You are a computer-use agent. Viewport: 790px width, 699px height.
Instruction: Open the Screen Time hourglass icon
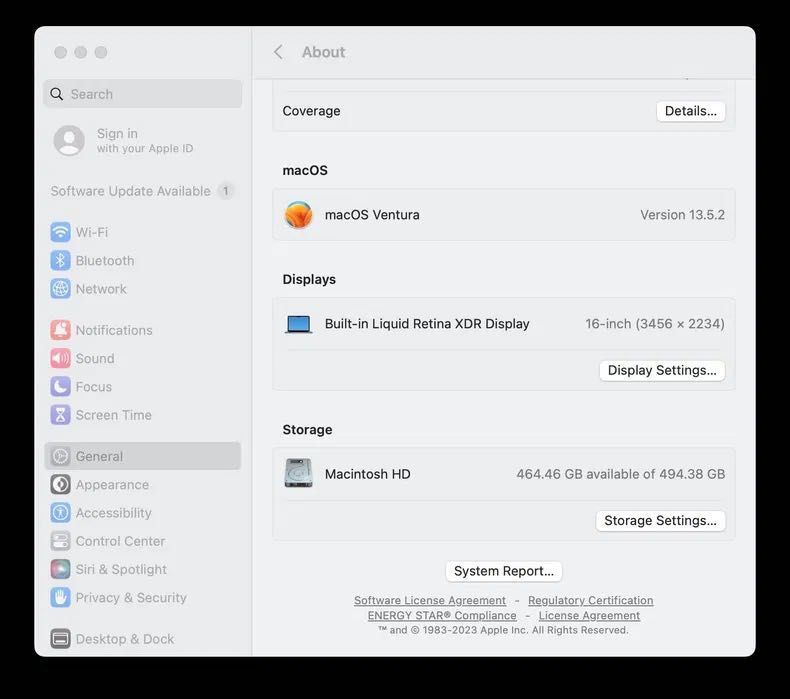click(x=60, y=415)
